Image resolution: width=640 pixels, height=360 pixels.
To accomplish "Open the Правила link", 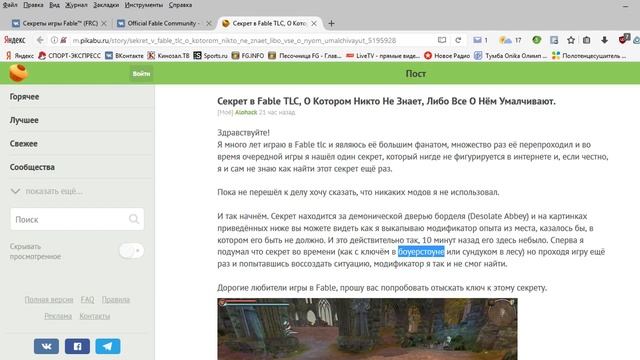I will [x=116, y=300].
